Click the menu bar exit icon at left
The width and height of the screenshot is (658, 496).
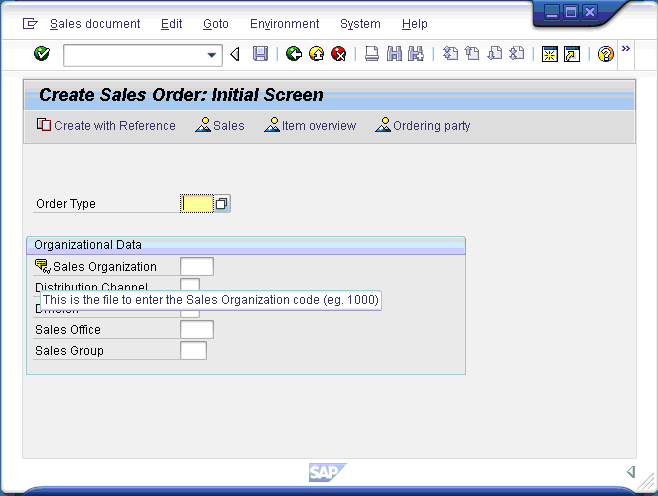(x=30, y=23)
